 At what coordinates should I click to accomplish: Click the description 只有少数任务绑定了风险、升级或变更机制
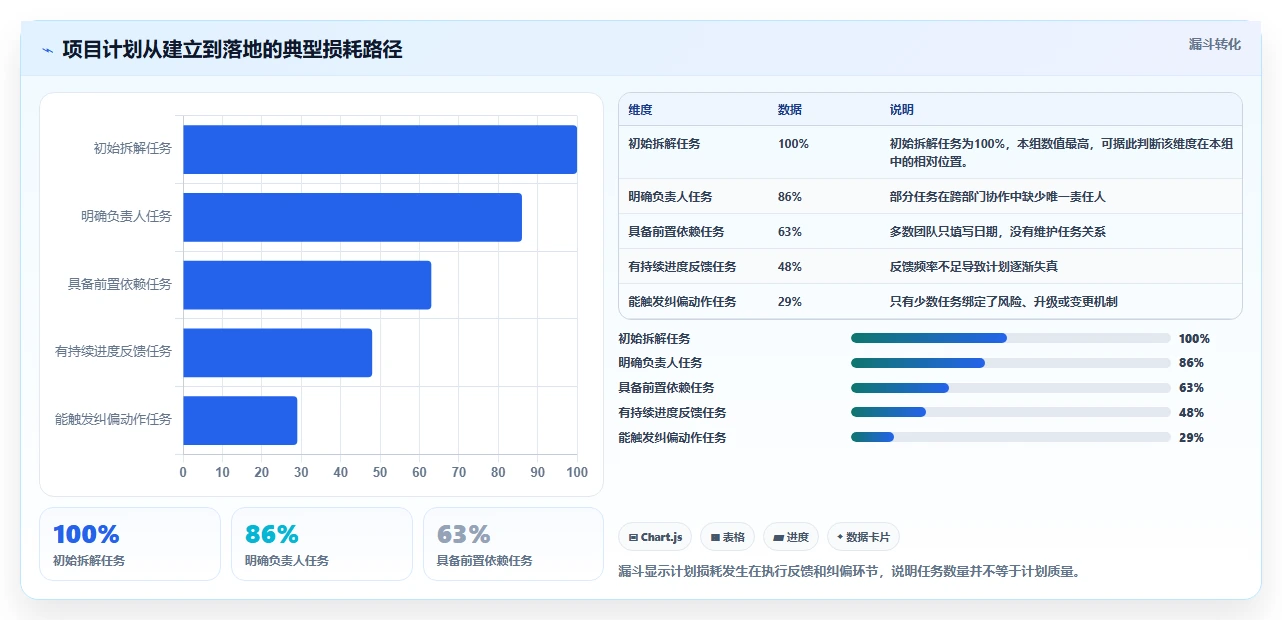click(x=1004, y=302)
